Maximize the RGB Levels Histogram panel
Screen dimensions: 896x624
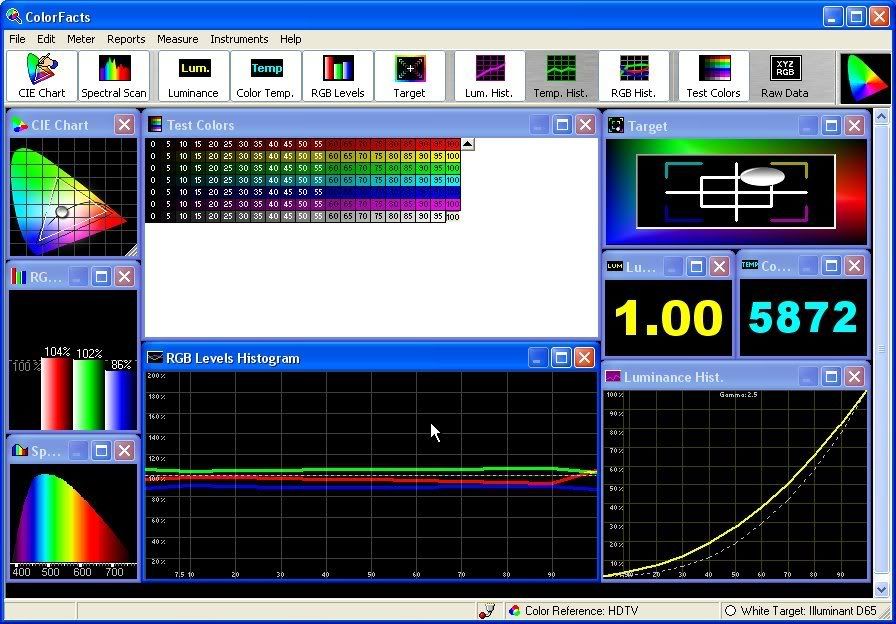pos(561,358)
